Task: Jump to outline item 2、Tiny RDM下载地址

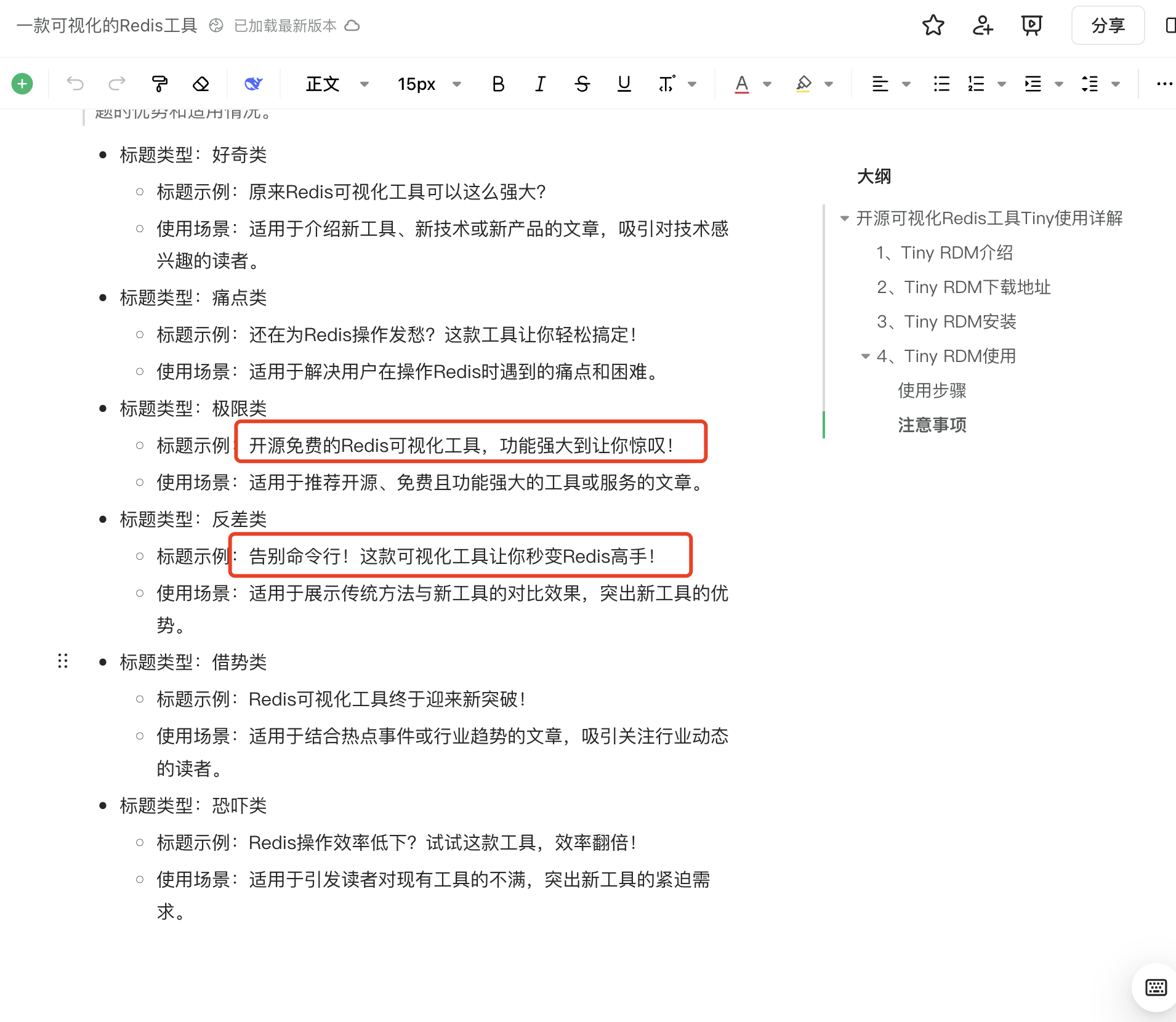Action: pos(964,287)
